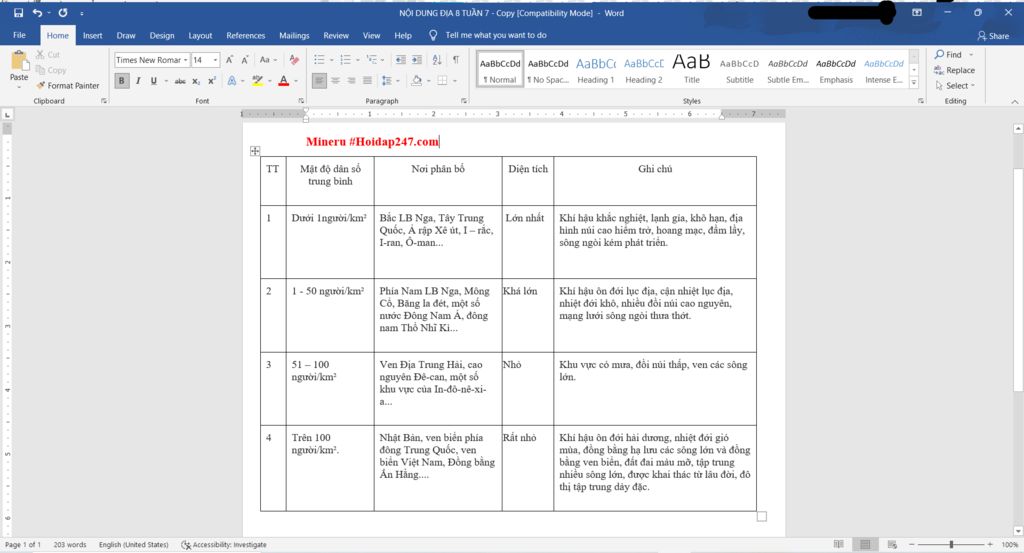Sort the selected text

(437, 60)
